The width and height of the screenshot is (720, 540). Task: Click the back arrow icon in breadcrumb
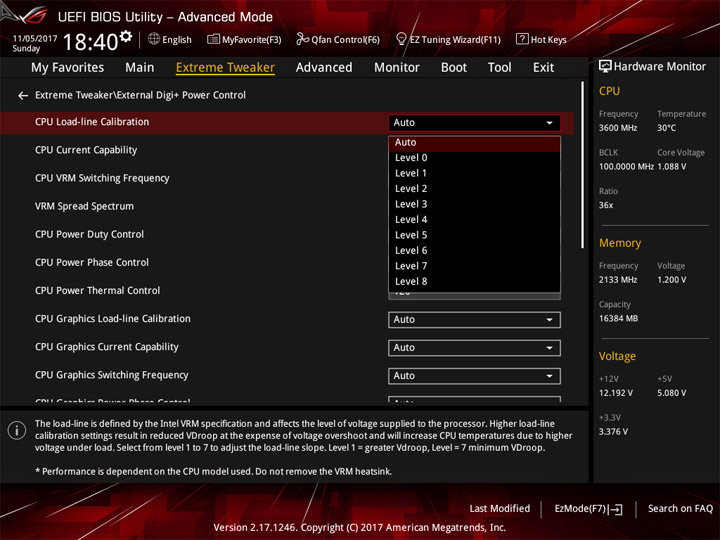click(22, 96)
